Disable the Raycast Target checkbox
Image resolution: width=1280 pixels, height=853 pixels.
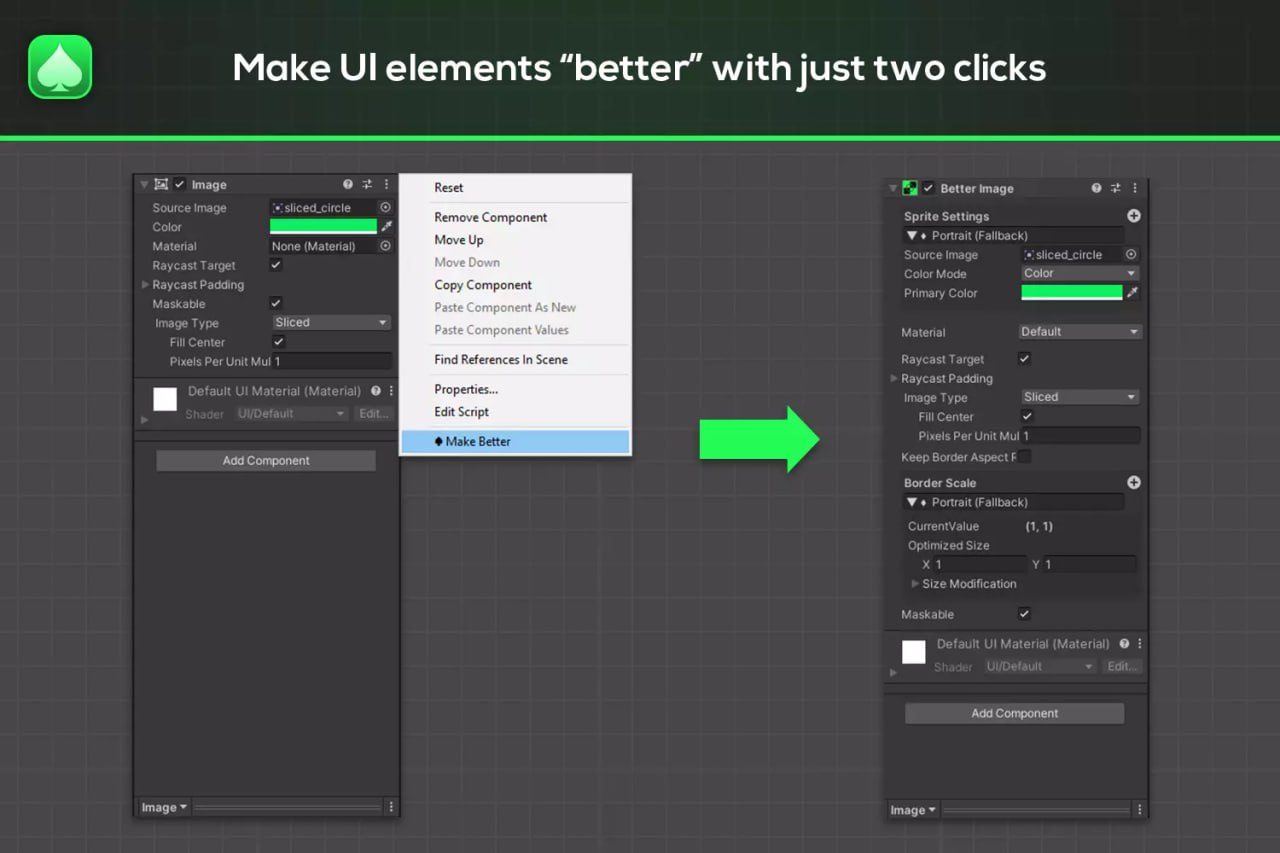277,265
